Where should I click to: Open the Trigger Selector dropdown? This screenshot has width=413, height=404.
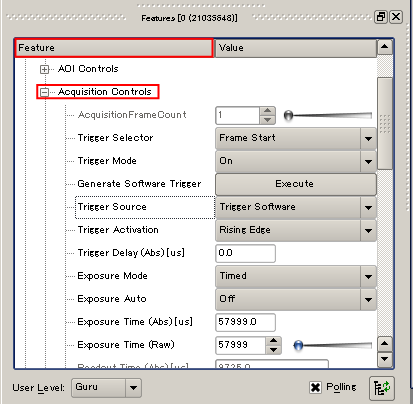click(x=368, y=138)
